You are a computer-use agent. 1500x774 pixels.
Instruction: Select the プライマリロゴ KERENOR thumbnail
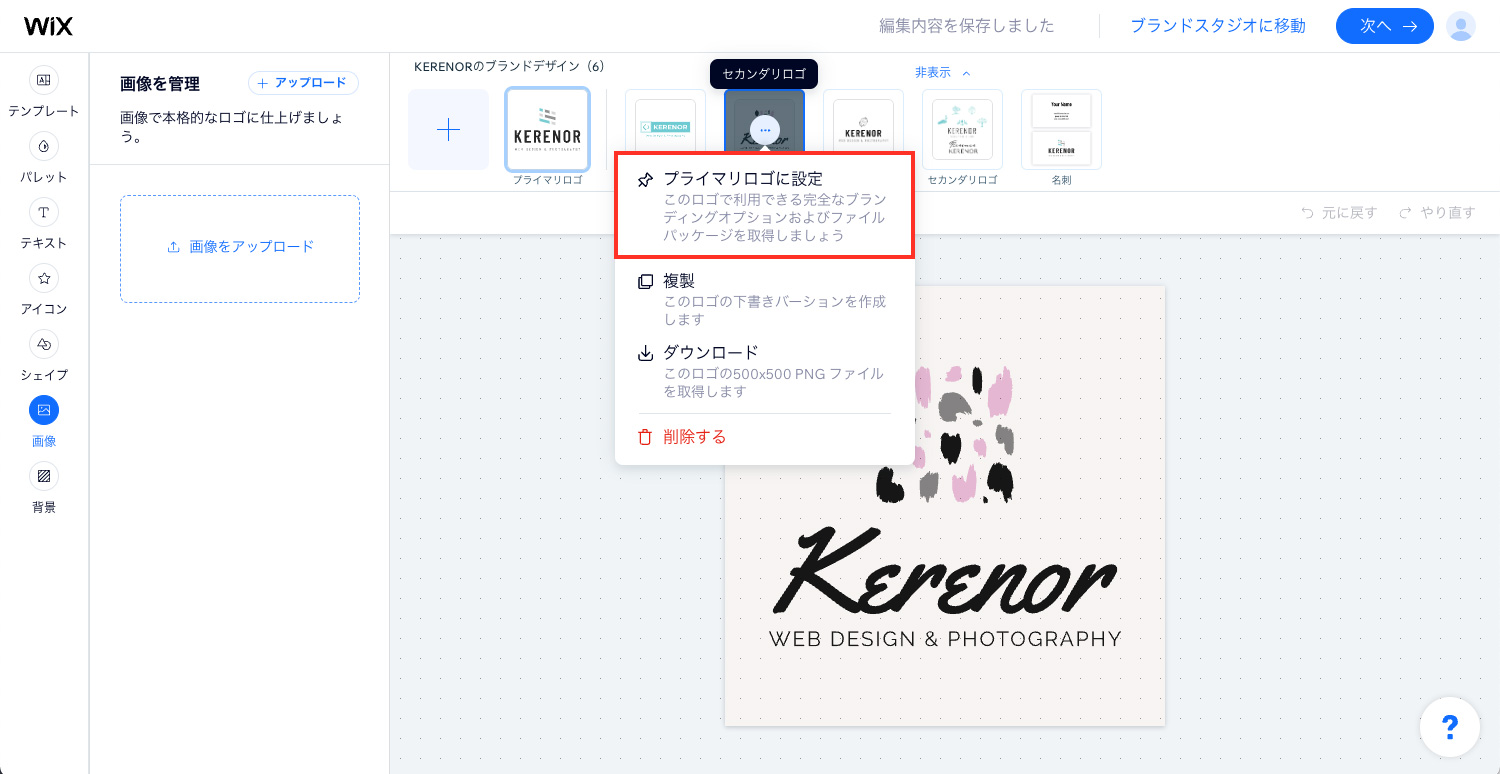pyautogui.click(x=547, y=129)
